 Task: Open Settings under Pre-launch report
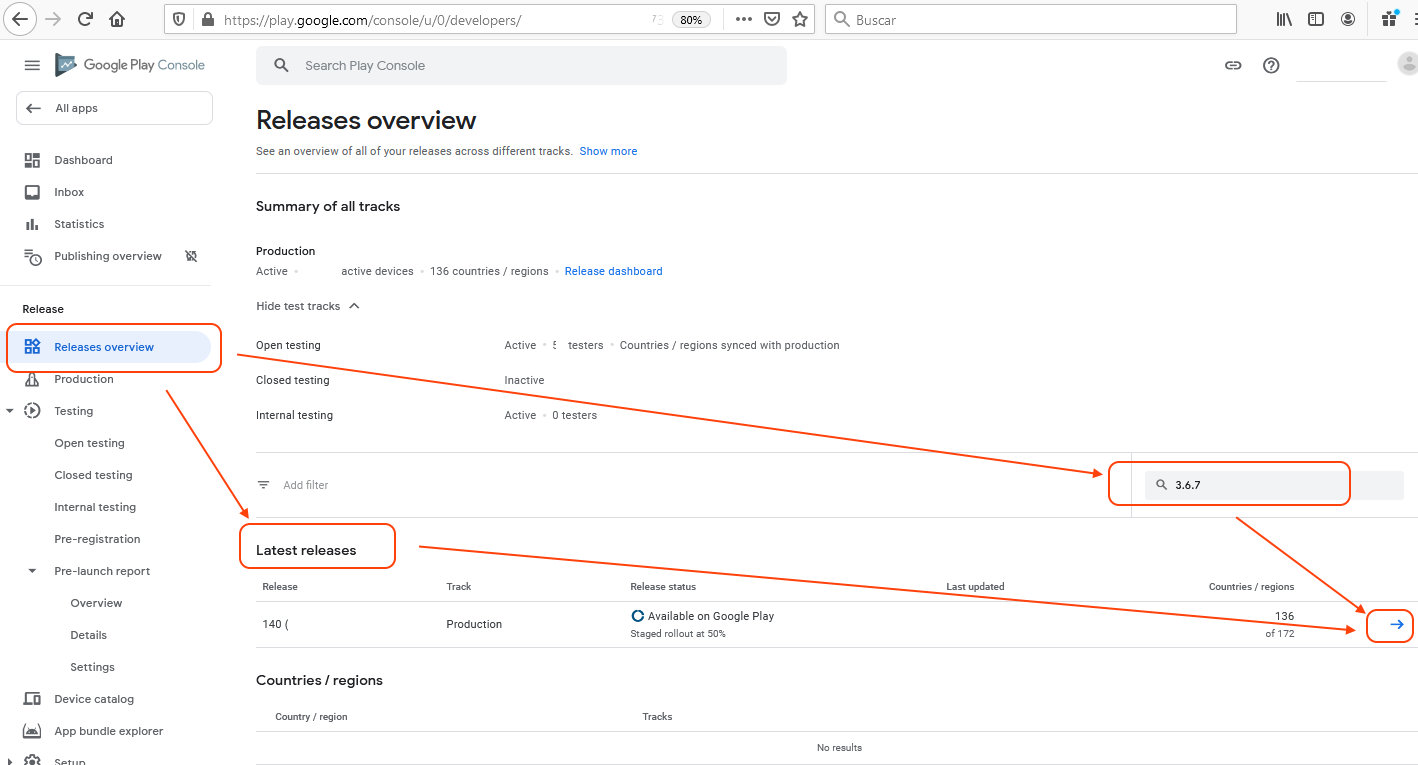(x=92, y=667)
